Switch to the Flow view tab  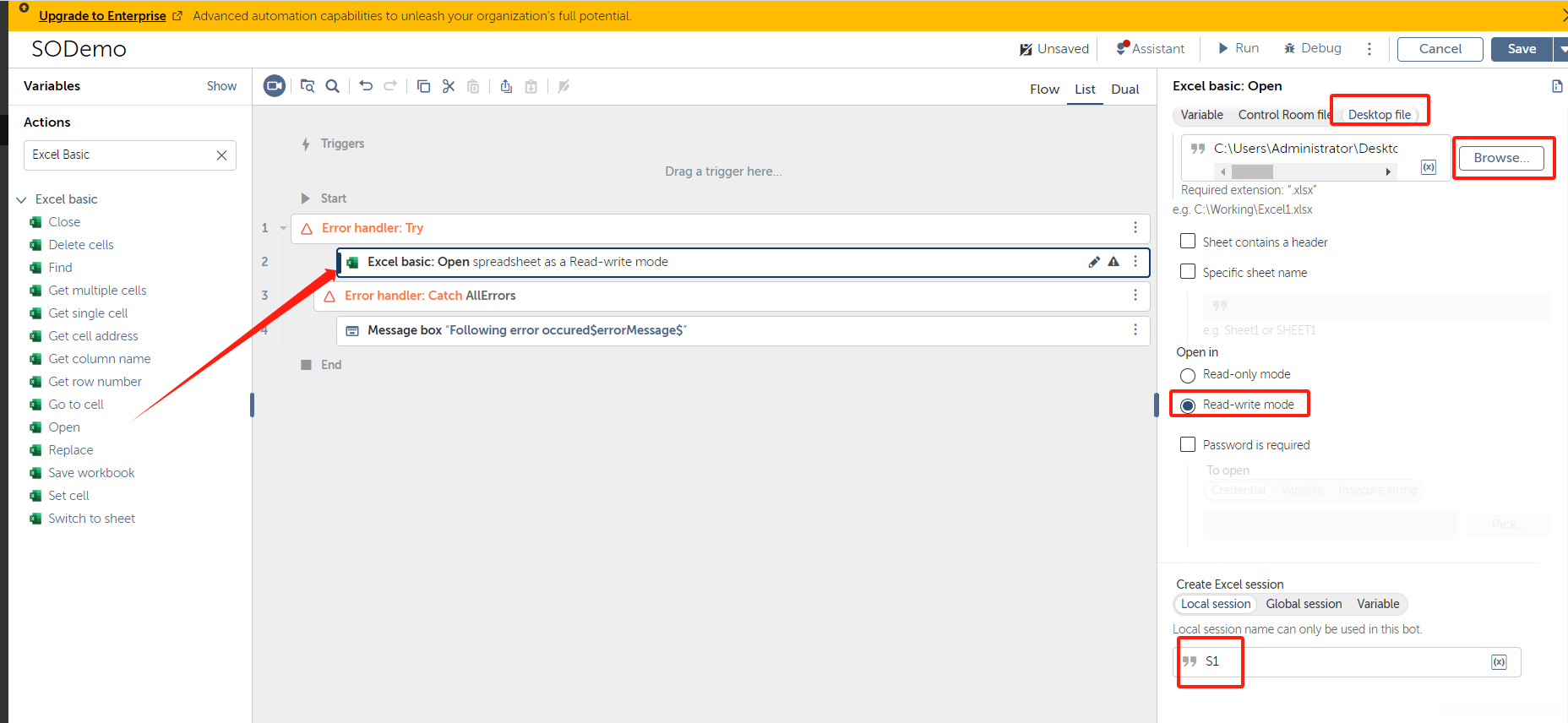coord(1044,90)
